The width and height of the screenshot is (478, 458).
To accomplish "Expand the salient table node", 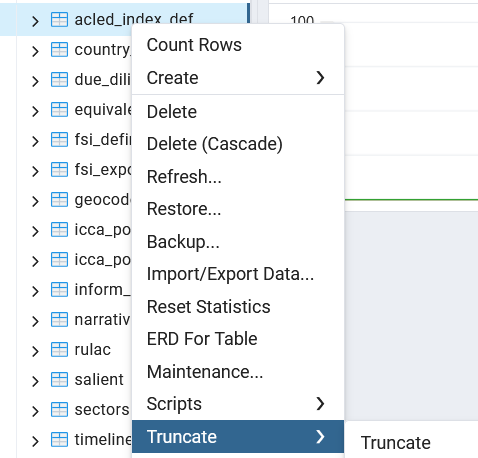I will click(x=35, y=381).
